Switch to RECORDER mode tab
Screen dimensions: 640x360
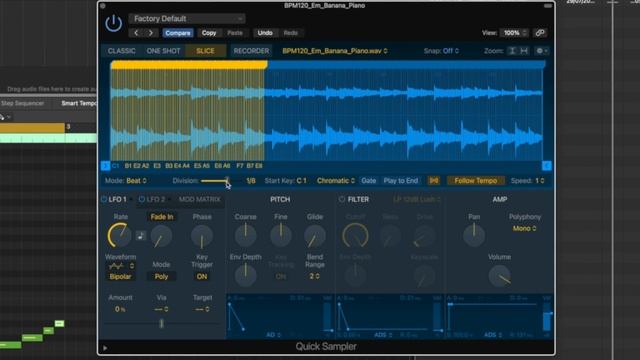pos(251,51)
